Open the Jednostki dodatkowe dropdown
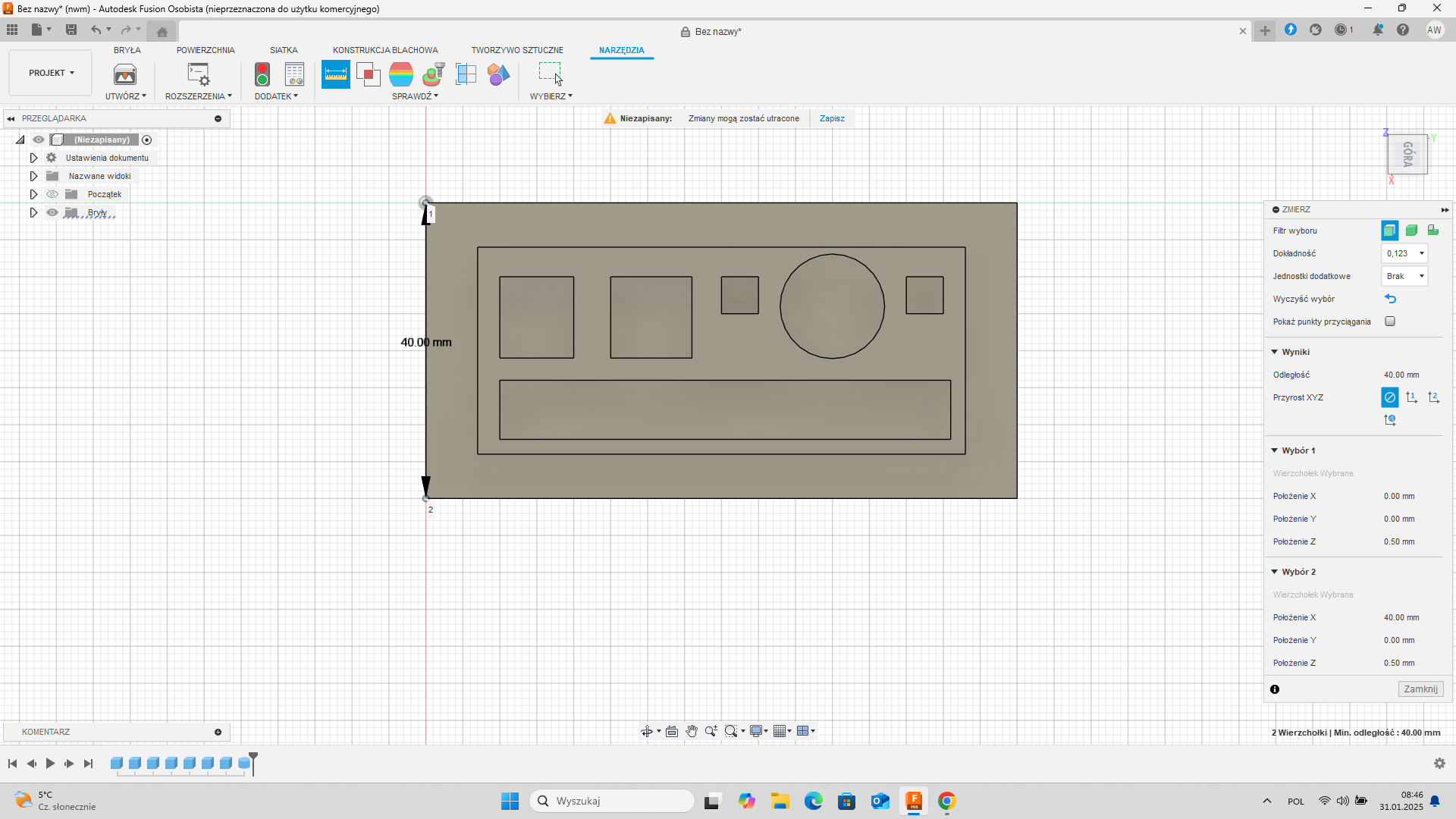Screen dimensions: 1456x819 click(x=1404, y=276)
